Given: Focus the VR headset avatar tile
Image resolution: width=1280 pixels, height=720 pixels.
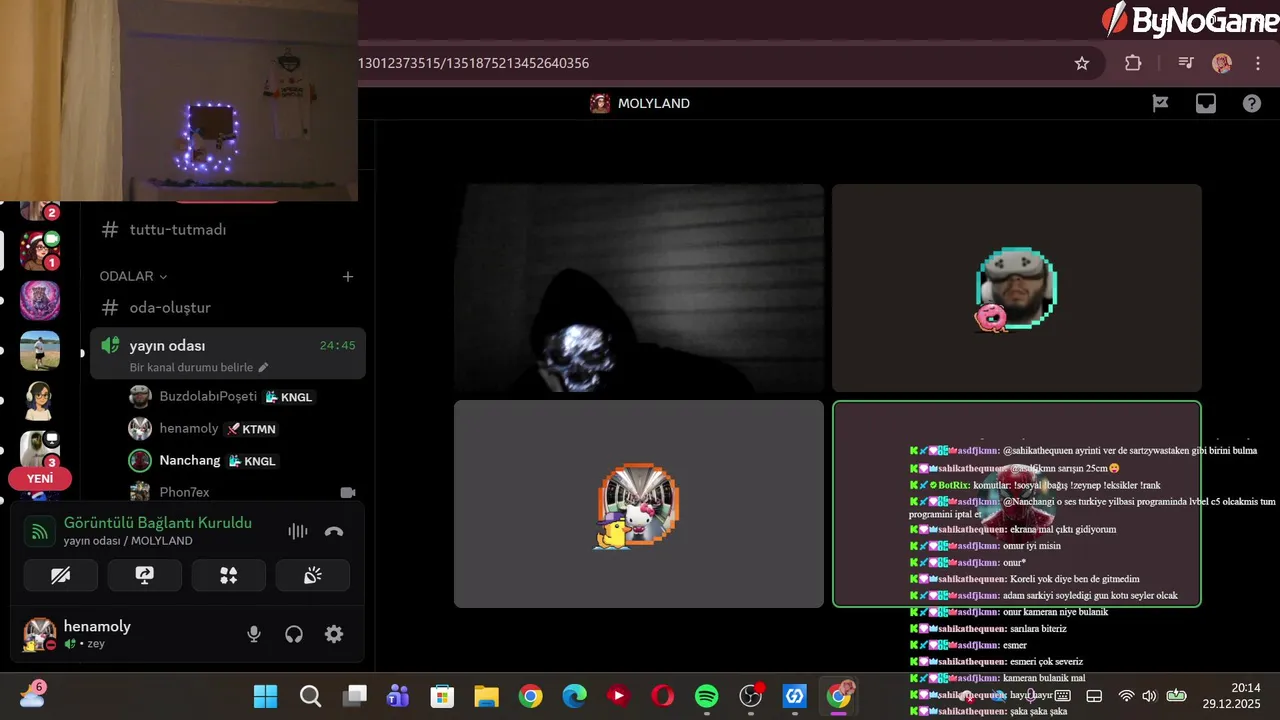Looking at the screenshot, I should tap(1017, 288).
